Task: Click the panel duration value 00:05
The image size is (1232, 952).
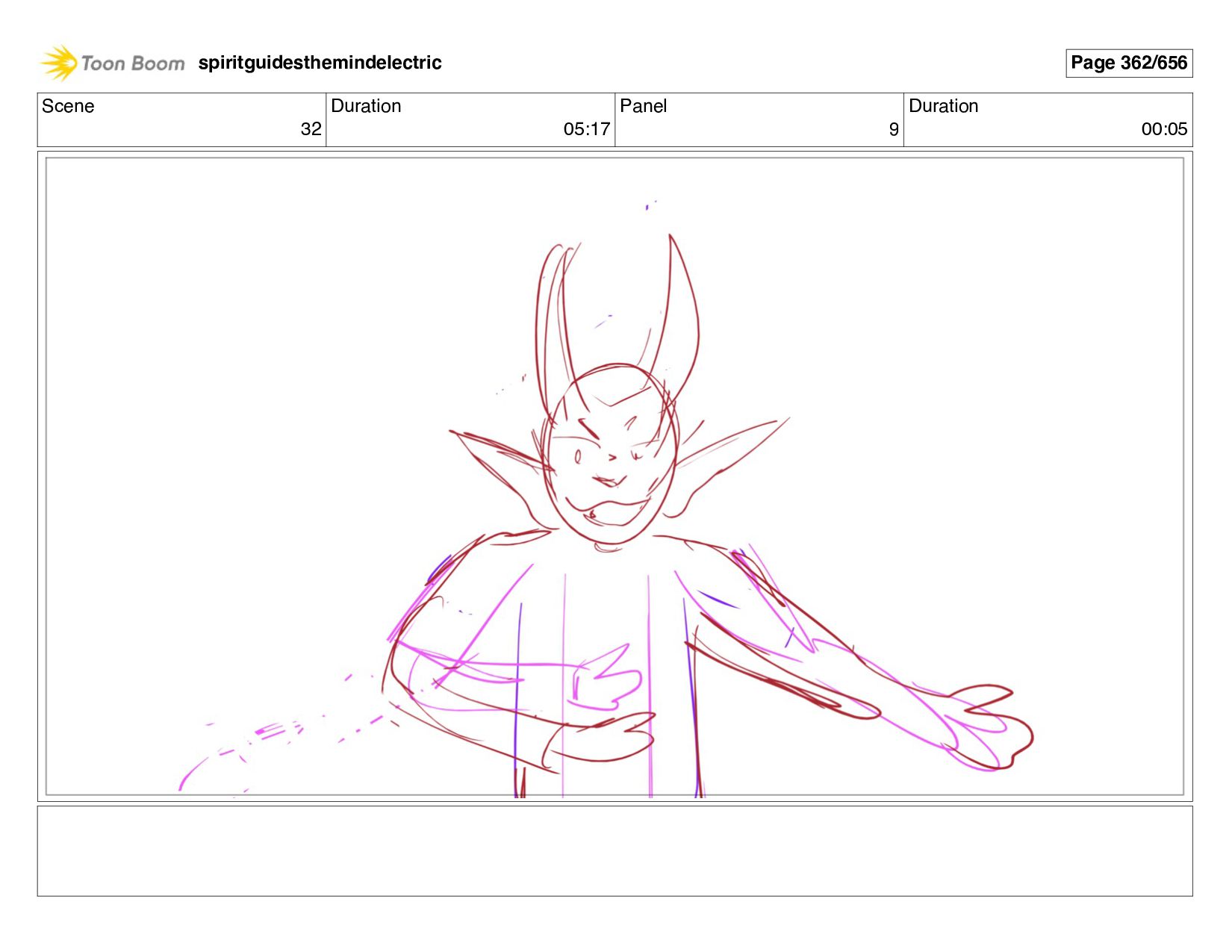Action: click(1163, 129)
